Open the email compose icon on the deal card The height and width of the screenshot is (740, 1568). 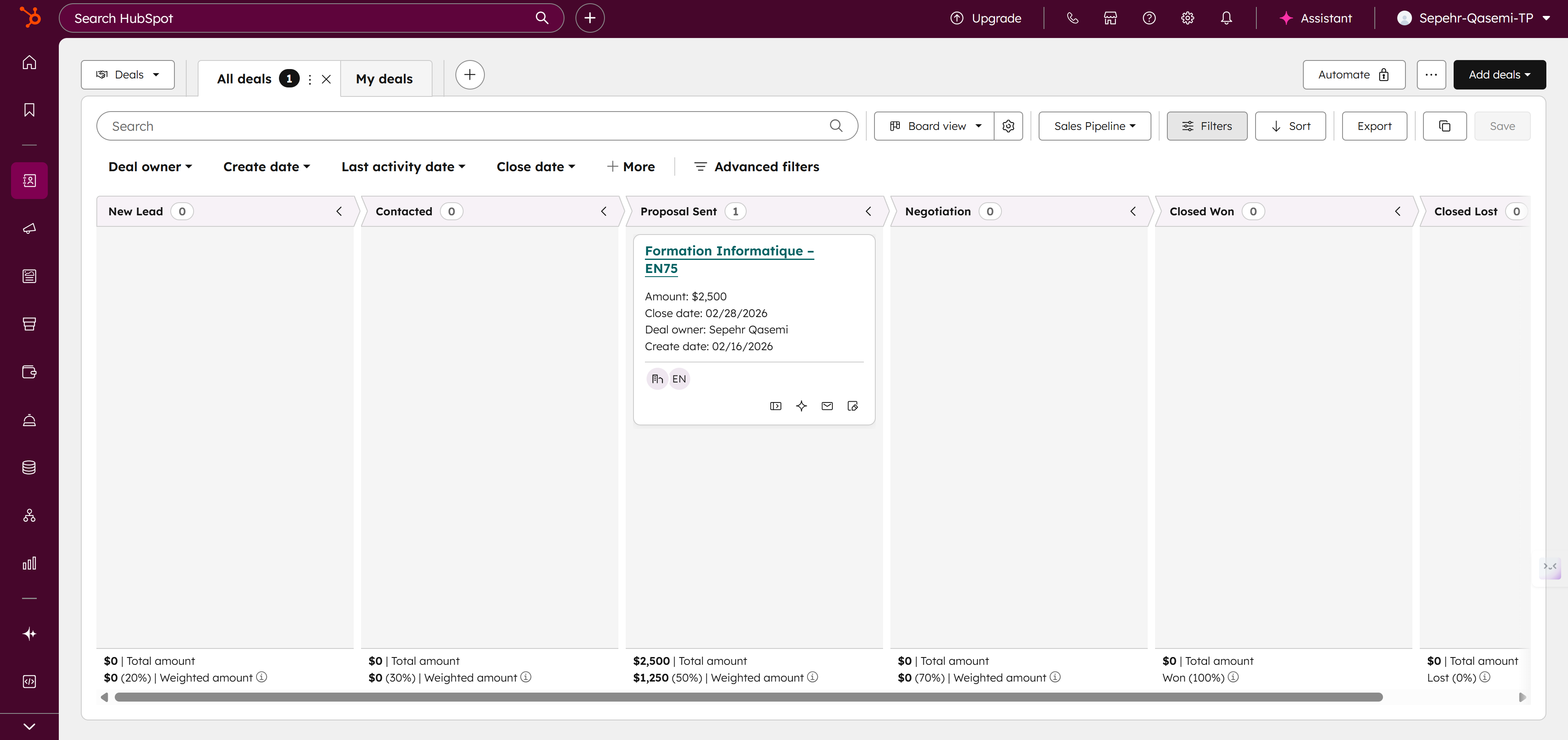pyautogui.click(x=827, y=406)
